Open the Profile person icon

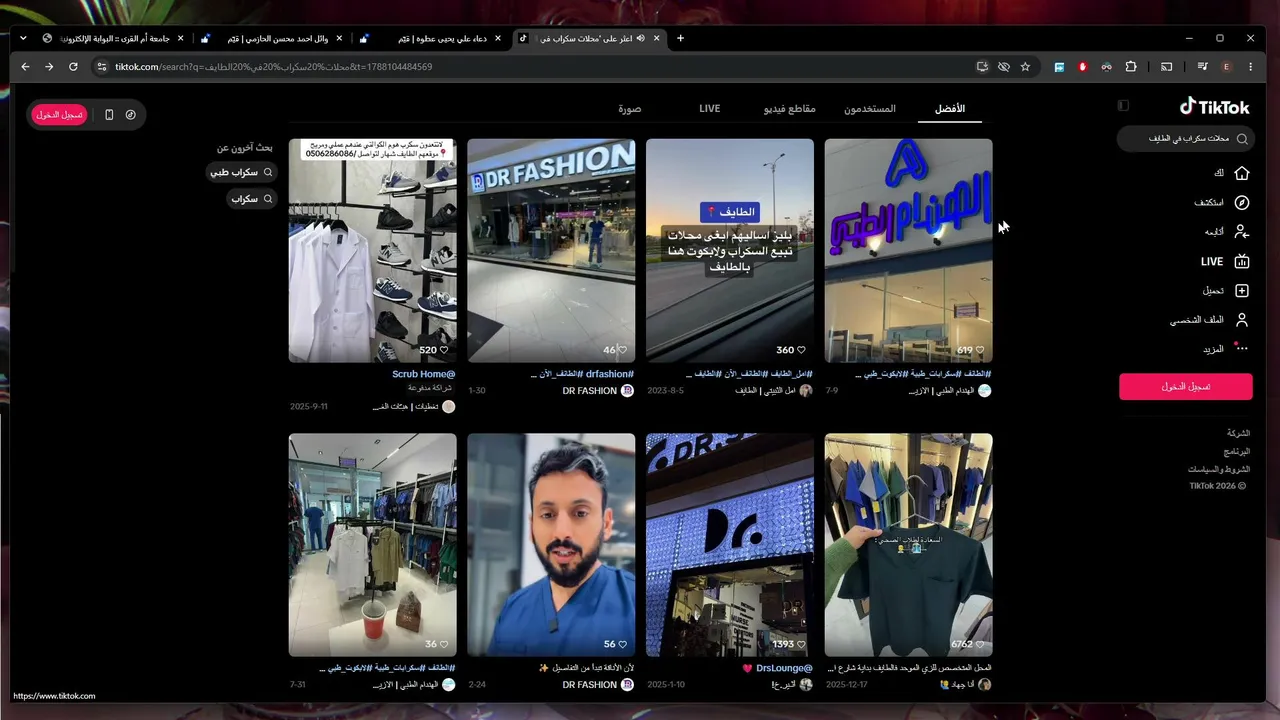1242,320
